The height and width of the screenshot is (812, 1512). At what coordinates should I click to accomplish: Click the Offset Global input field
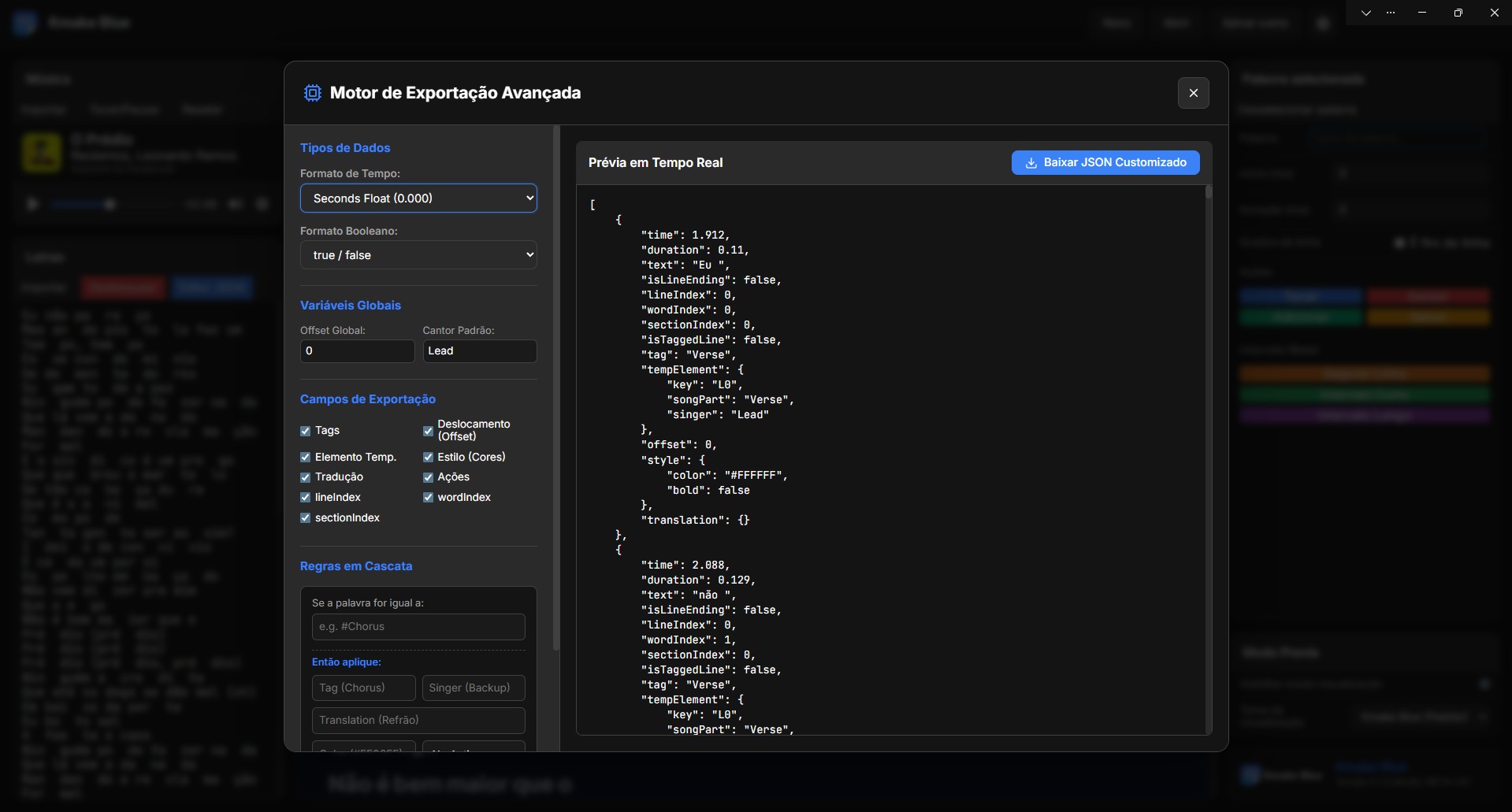pos(357,351)
